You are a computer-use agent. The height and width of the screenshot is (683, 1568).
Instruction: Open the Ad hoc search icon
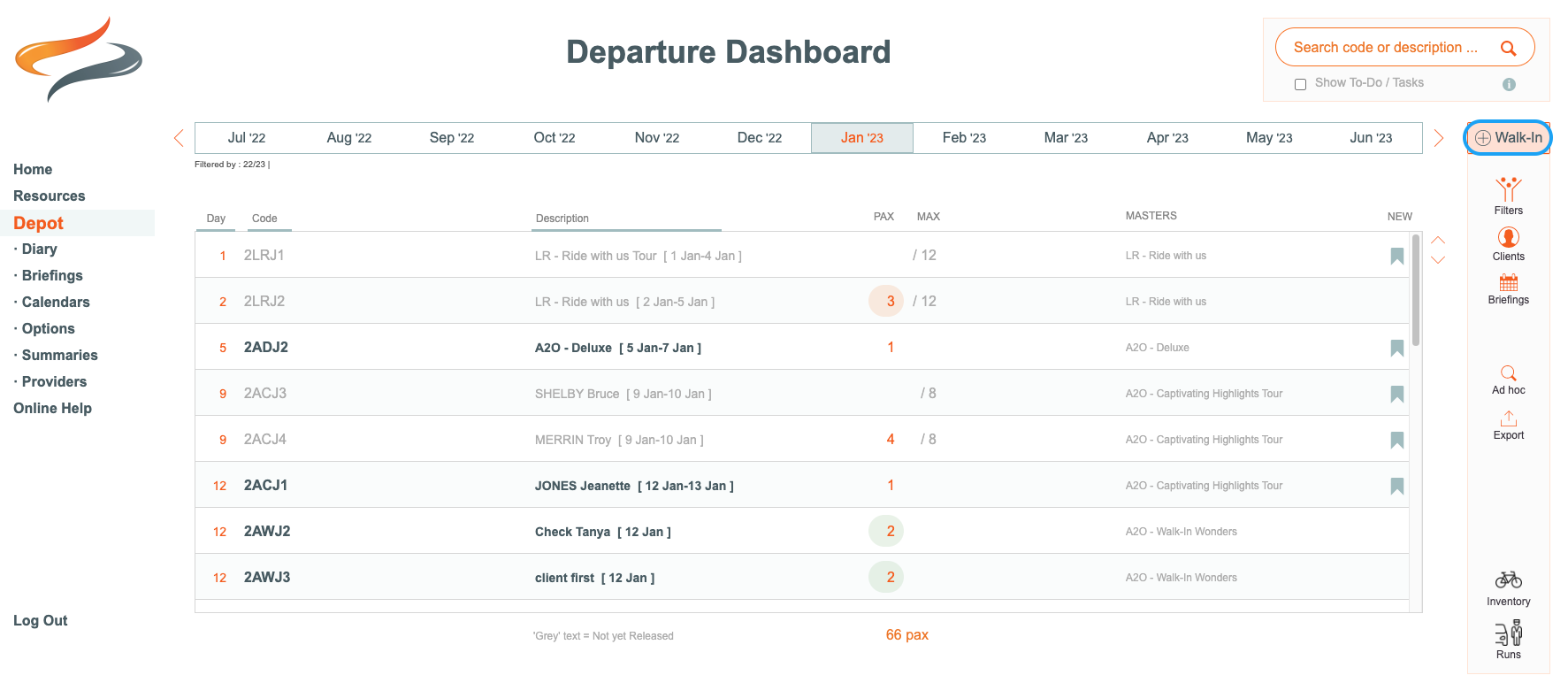click(x=1508, y=373)
